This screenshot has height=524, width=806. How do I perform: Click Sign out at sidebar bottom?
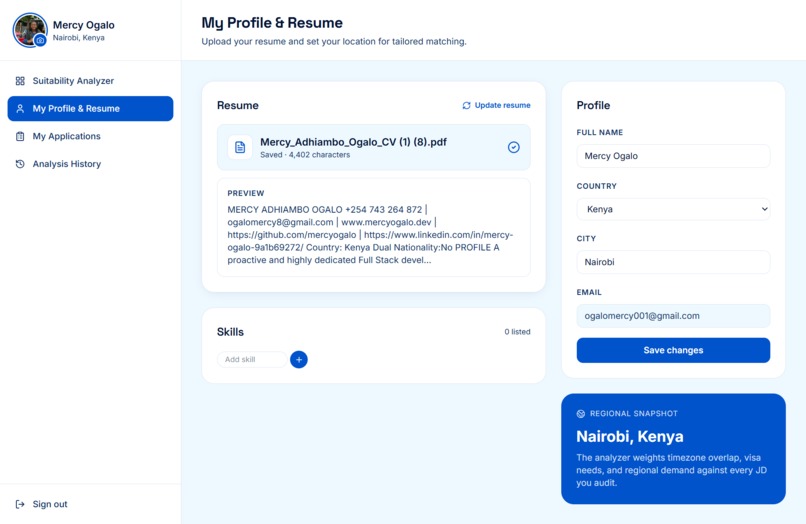pyautogui.click(x=90, y=504)
